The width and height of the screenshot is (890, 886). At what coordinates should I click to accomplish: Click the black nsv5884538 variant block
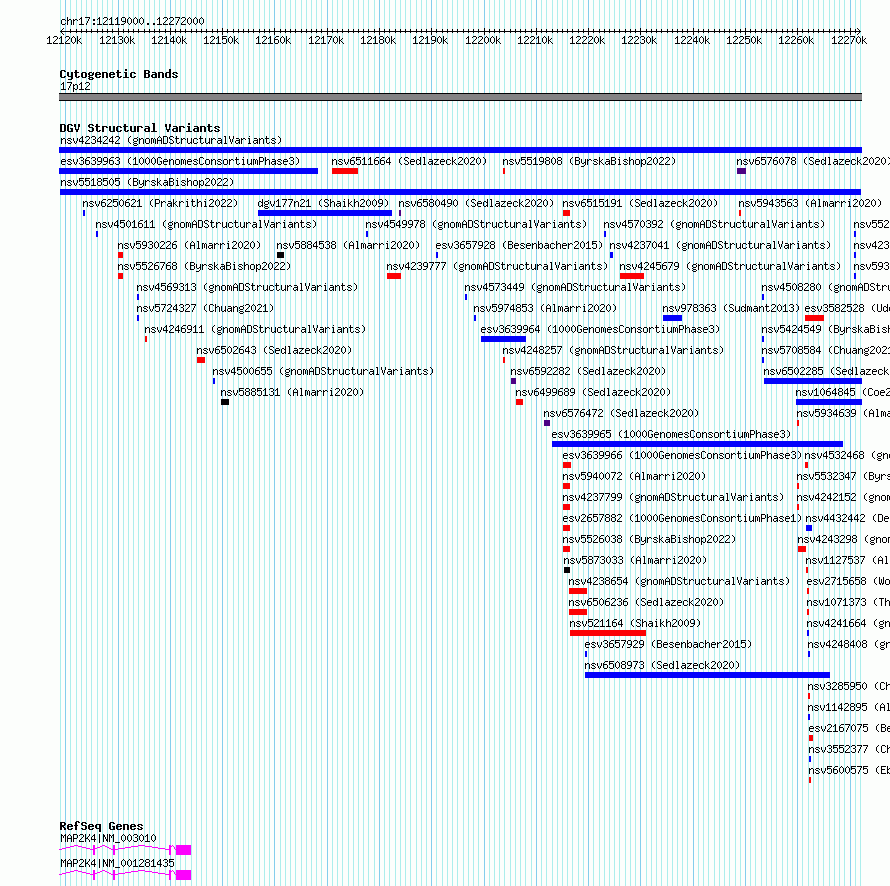point(280,255)
